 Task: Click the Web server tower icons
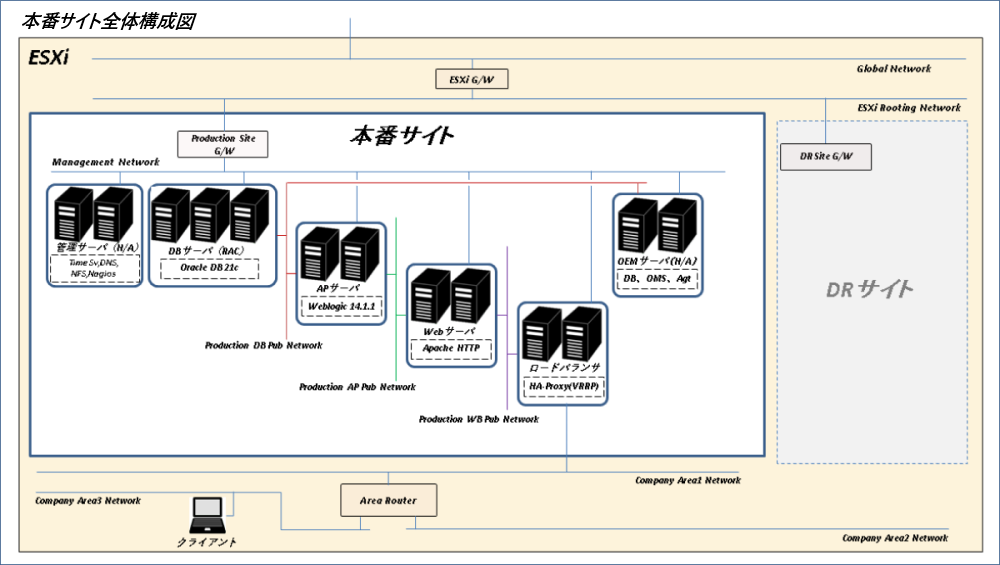451,296
